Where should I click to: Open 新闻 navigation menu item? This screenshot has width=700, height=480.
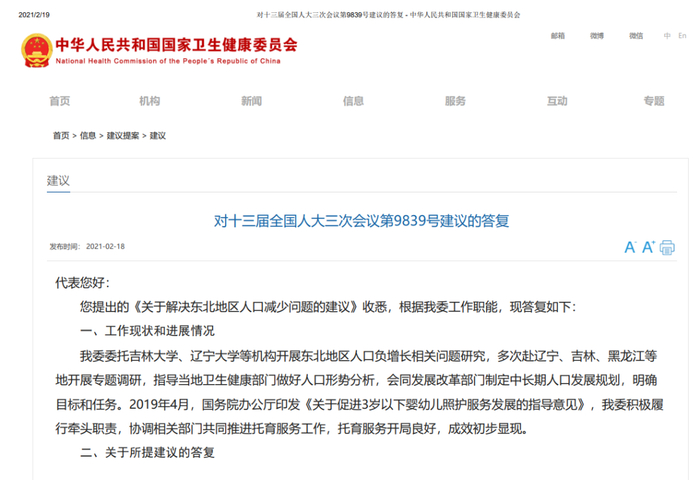(252, 101)
